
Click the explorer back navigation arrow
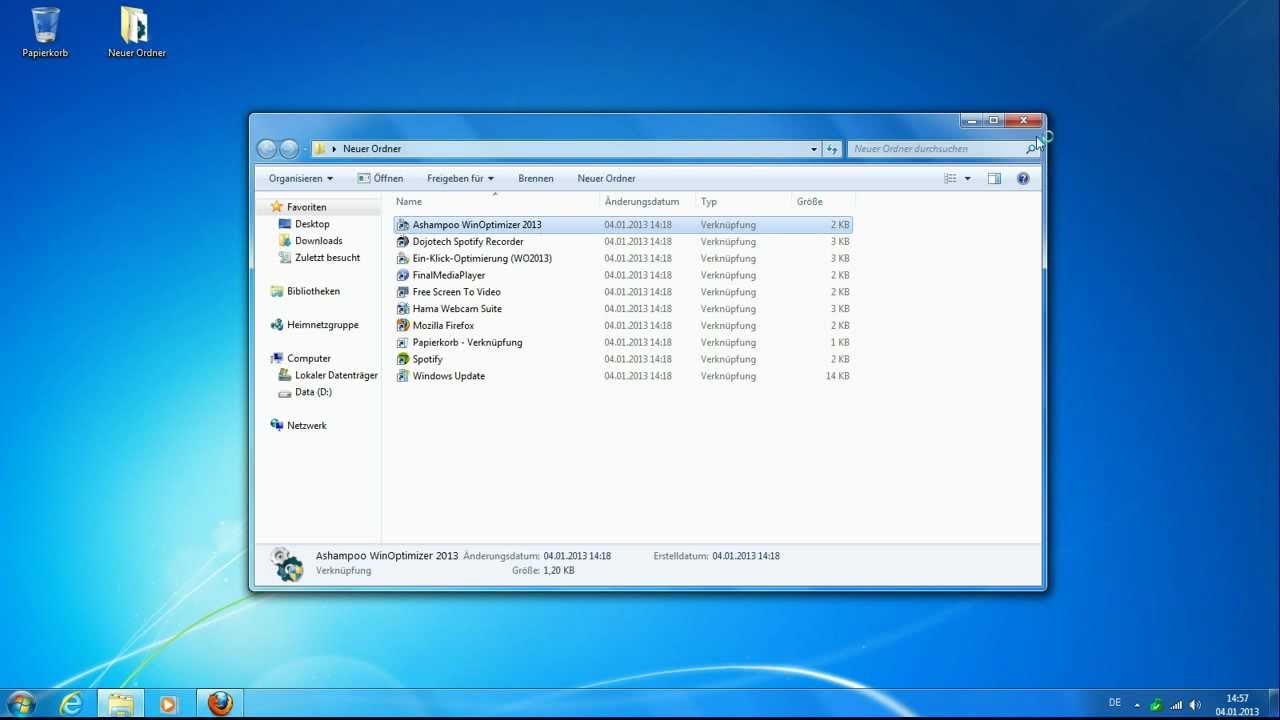pyautogui.click(x=267, y=149)
